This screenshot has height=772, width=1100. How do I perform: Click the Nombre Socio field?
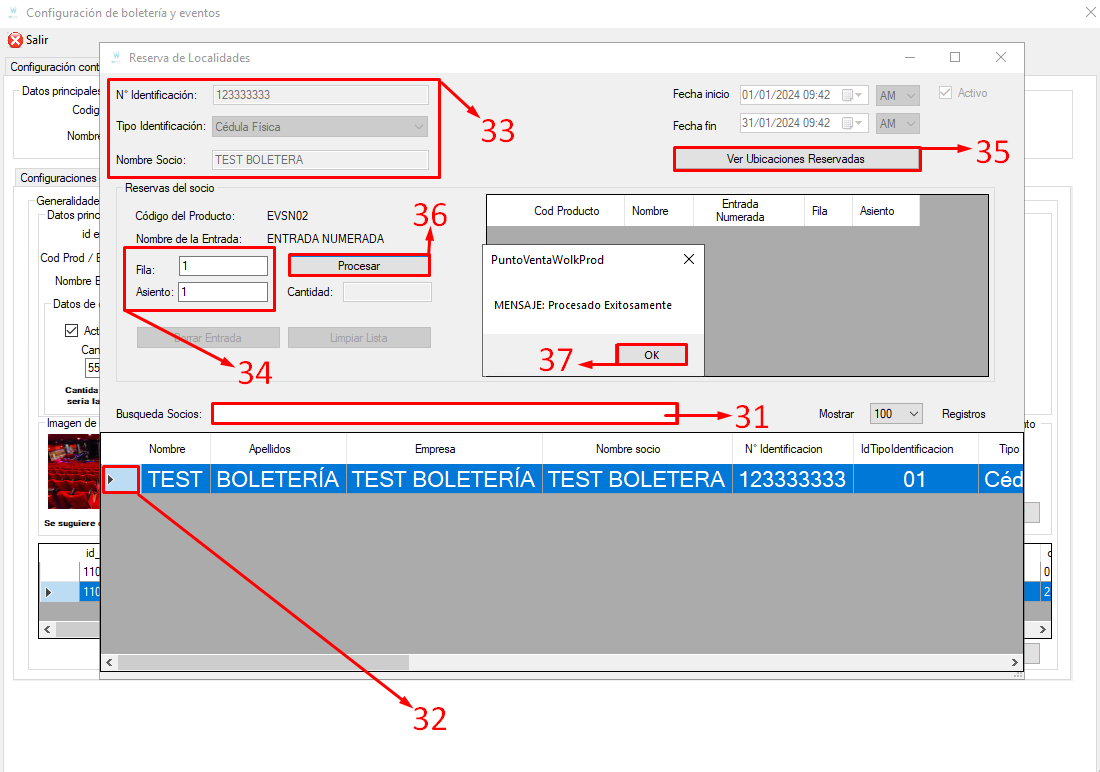tap(321, 160)
